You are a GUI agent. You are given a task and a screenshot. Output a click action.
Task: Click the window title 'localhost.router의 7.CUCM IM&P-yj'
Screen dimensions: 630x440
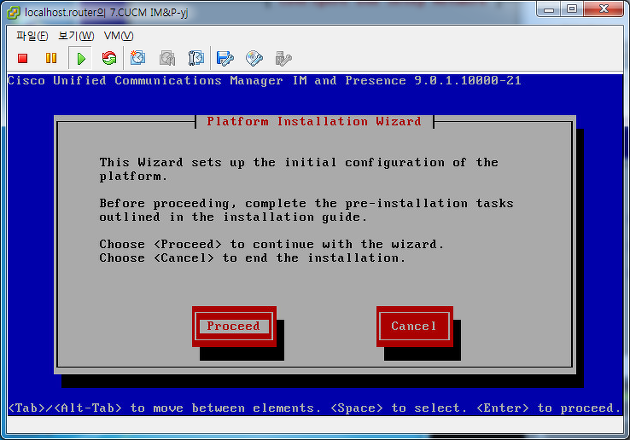(106, 12)
